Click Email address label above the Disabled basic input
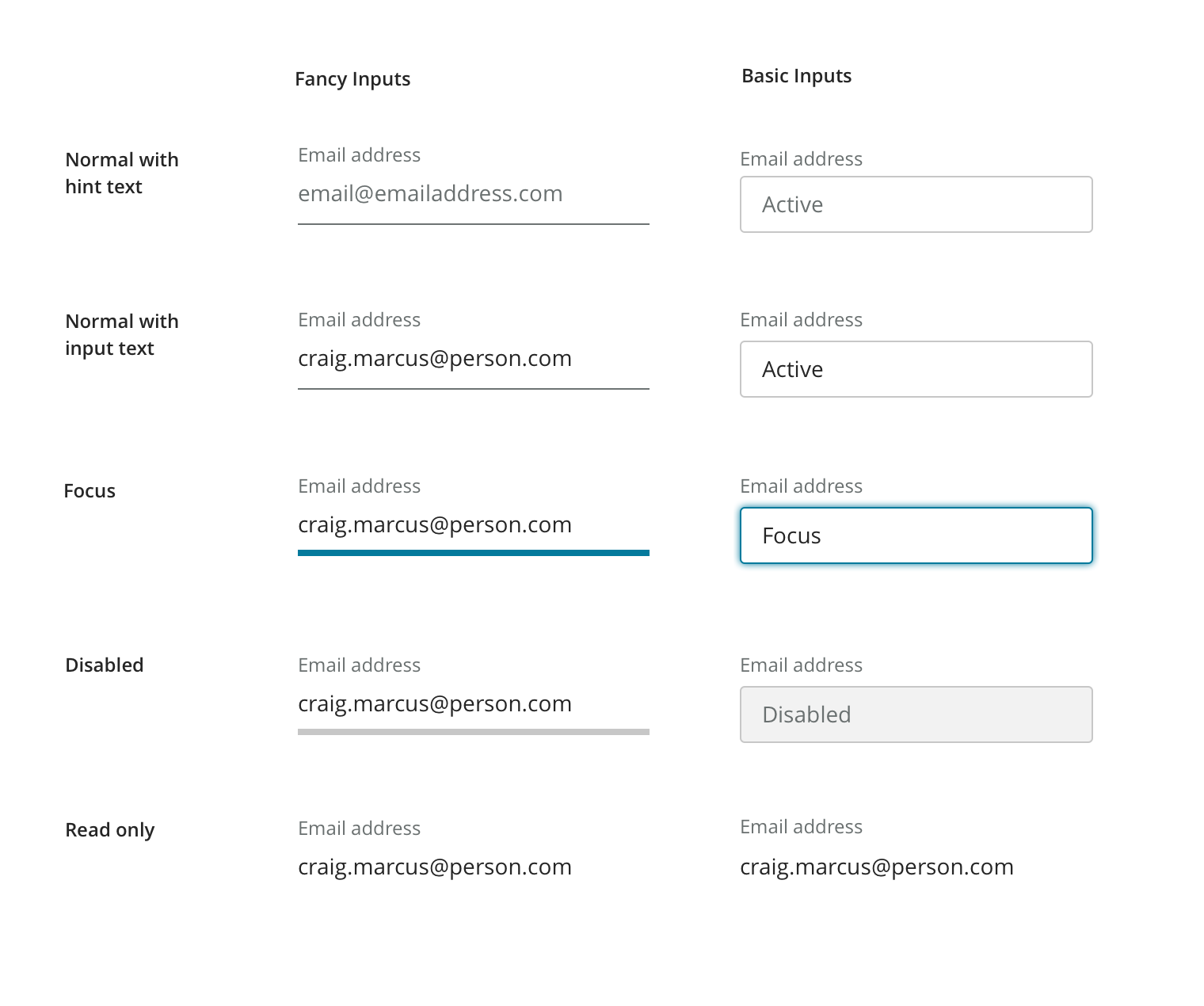 (x=801, y=665)
